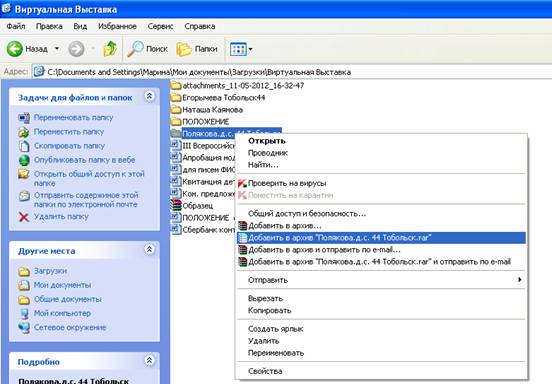The width and height of the screenshot is (552, 384).
Task: Select Свойства in the context menu
Action: click(x=265, y=371)
